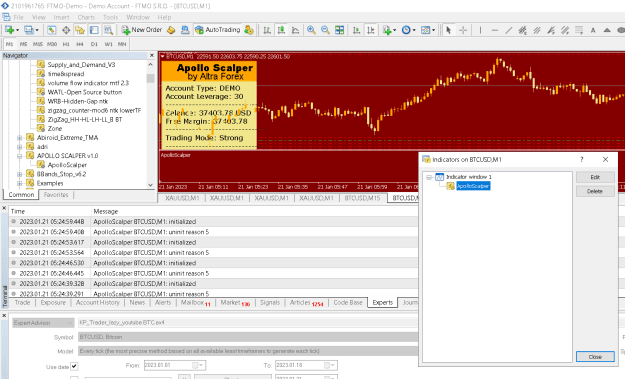Select the BTCUSD,M15 chart tab
This screenshot has width=625, height=379.
362,198
